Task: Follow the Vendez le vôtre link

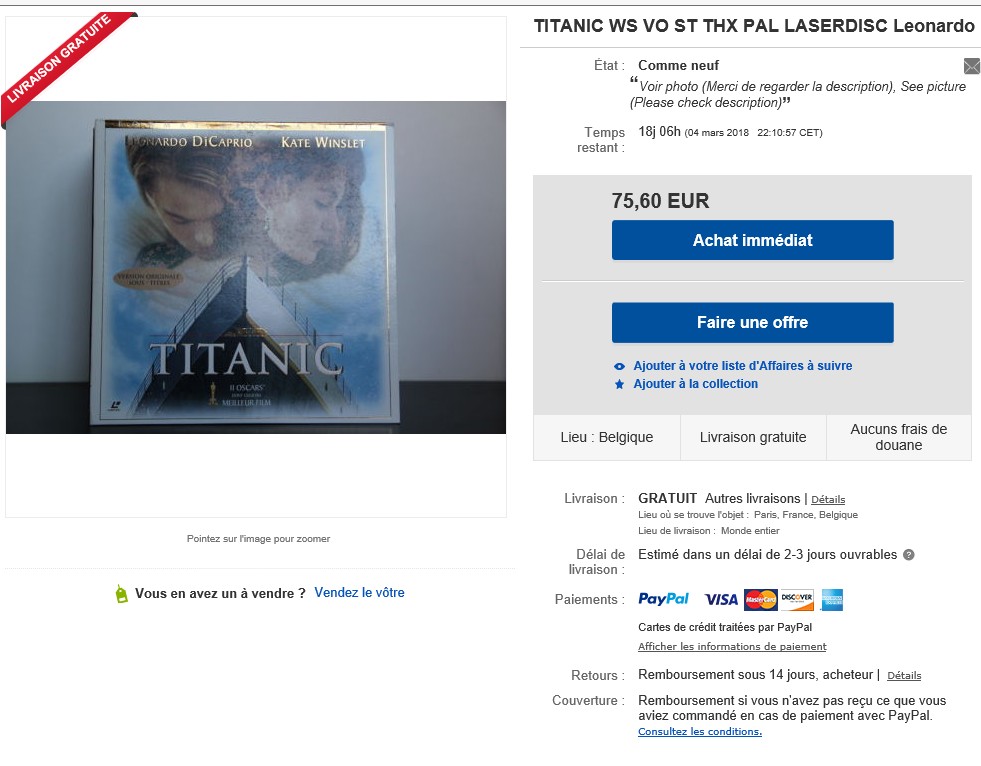Action: coord(359,593)
